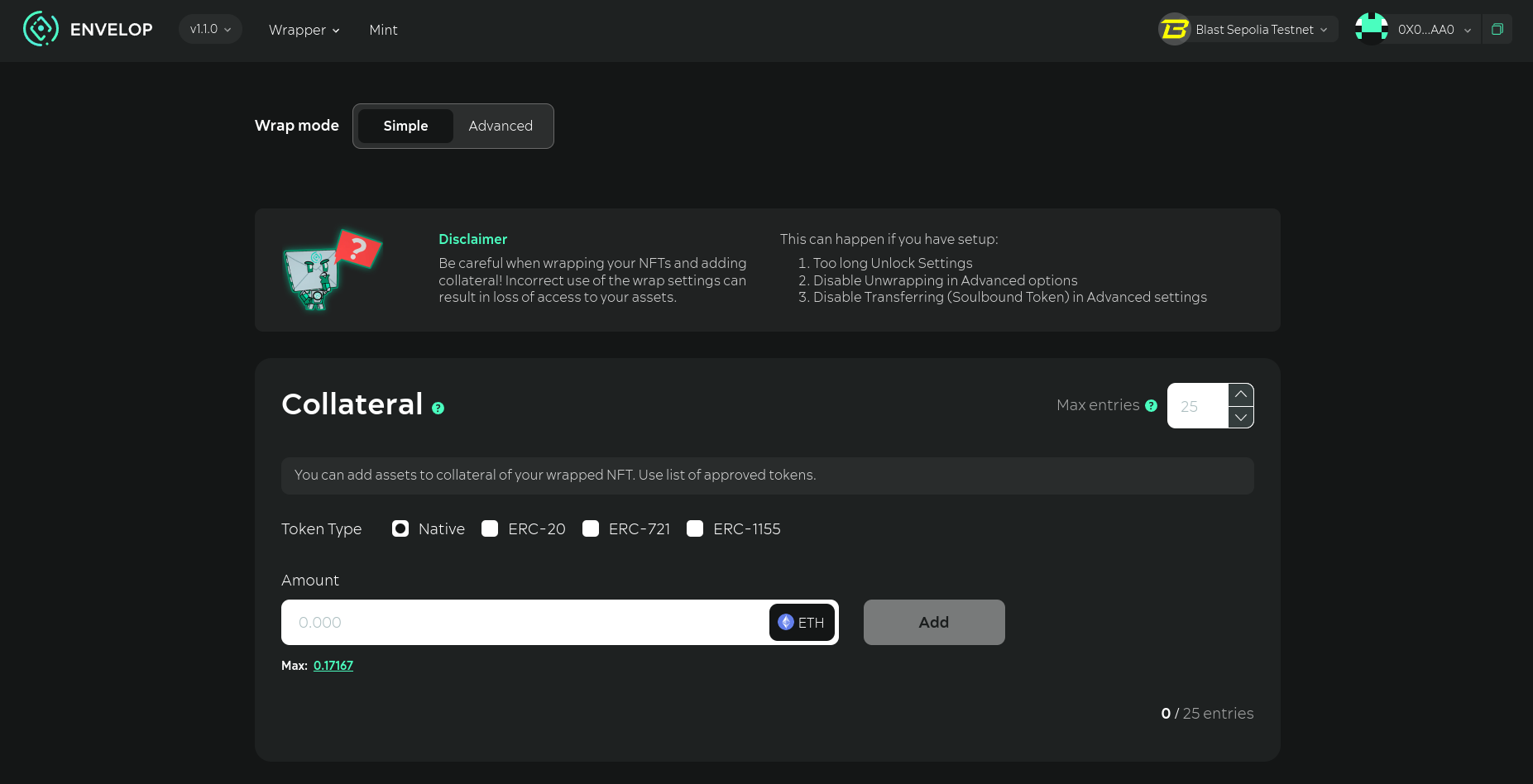The image size is (1533, 784).
Task: Click the Disclaimer heading text
Action: point(472,239)
